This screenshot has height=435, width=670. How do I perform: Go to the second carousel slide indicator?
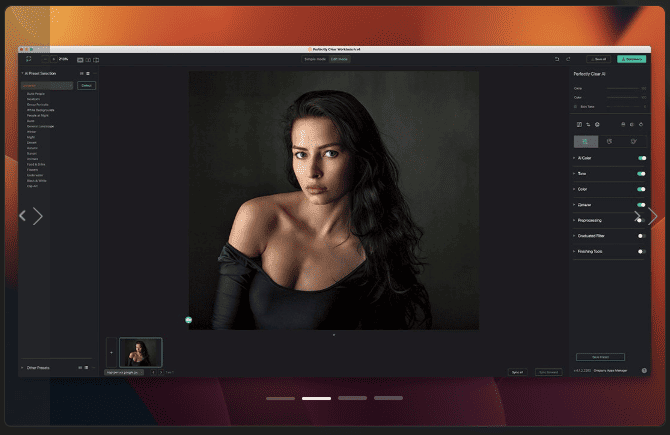click(316, 398)
